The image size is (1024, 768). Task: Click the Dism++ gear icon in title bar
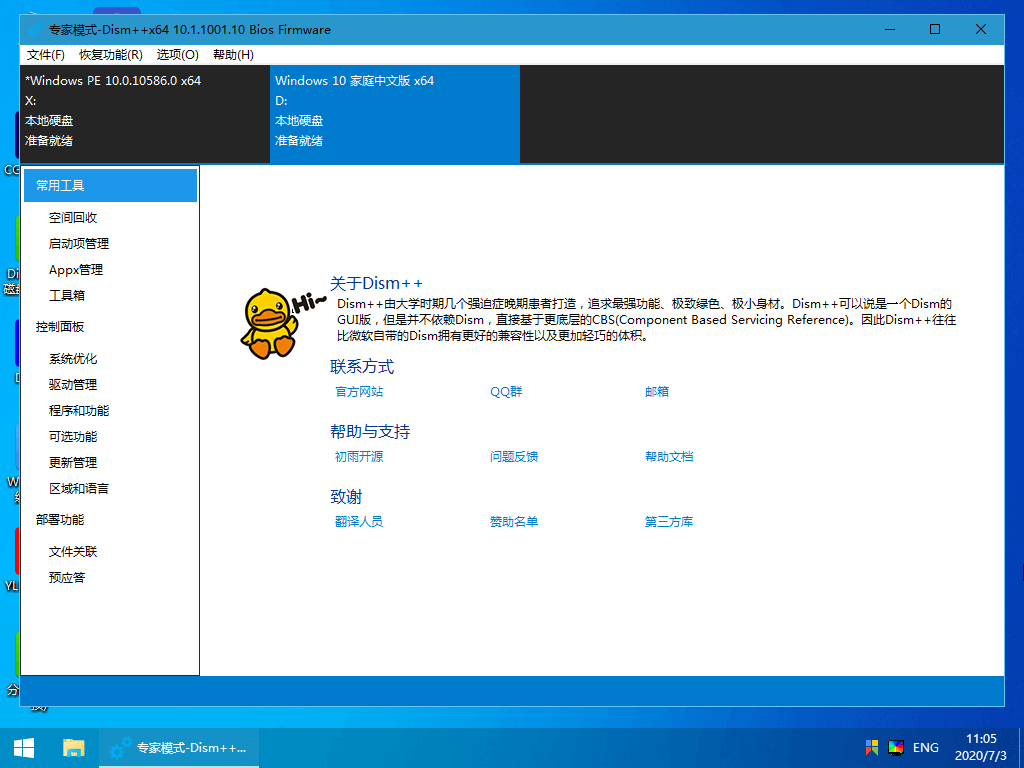(35, 30)
